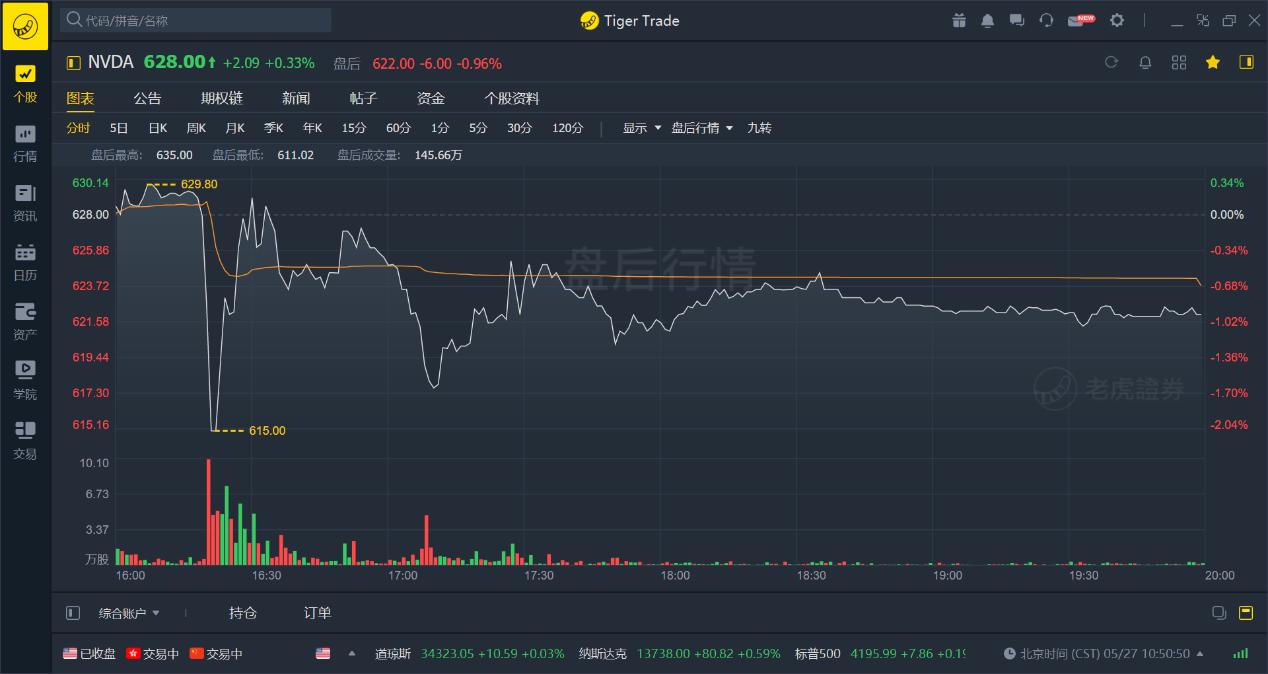Set a price alert with the bell icon beside NVDA

pyautogui.click(x=1145, y=62)
